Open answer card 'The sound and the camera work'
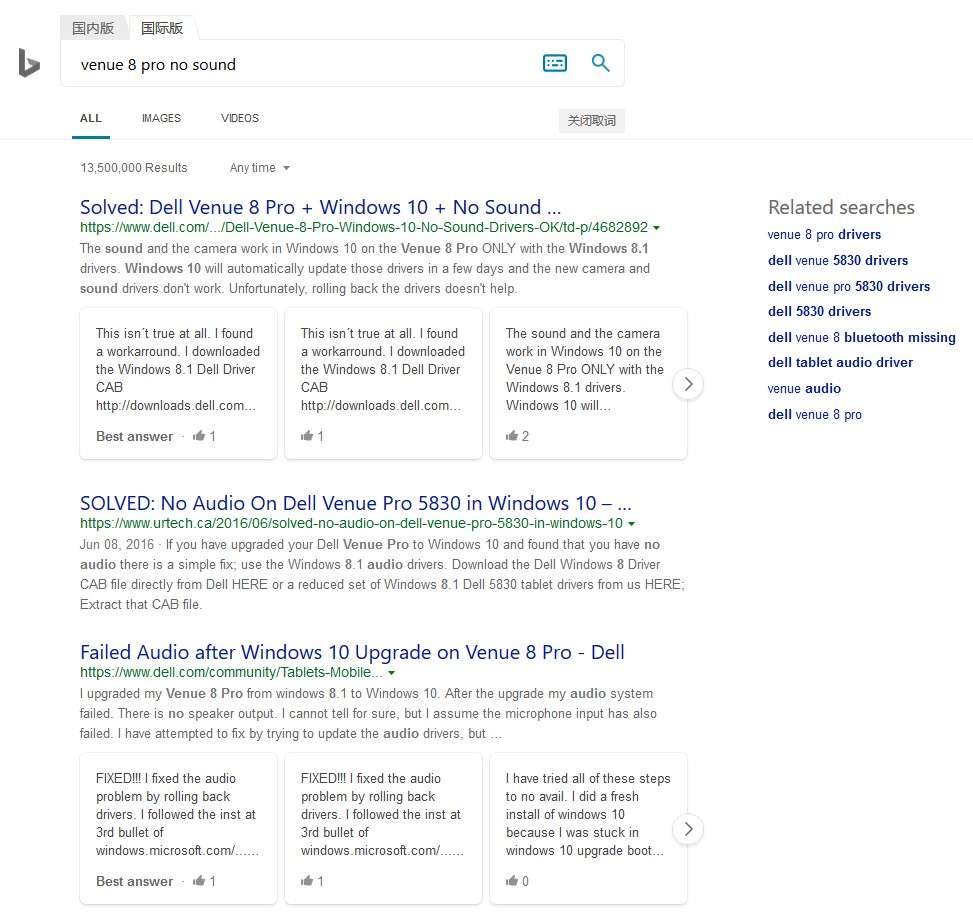The width and height of the screenshot is (973, 917). (588, 384)
